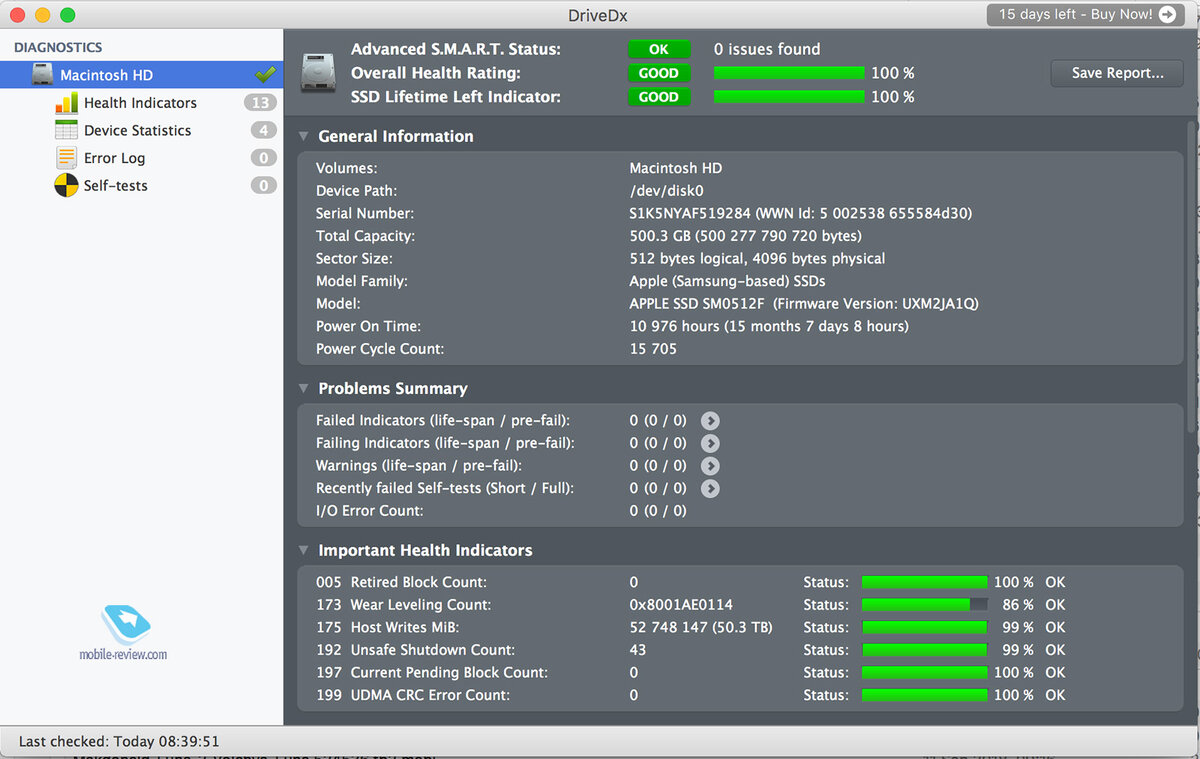This screenshot has height=759, width=1200.
Task: Click GOOD badge for Overall Health Rating
Action: pos(658,73)
